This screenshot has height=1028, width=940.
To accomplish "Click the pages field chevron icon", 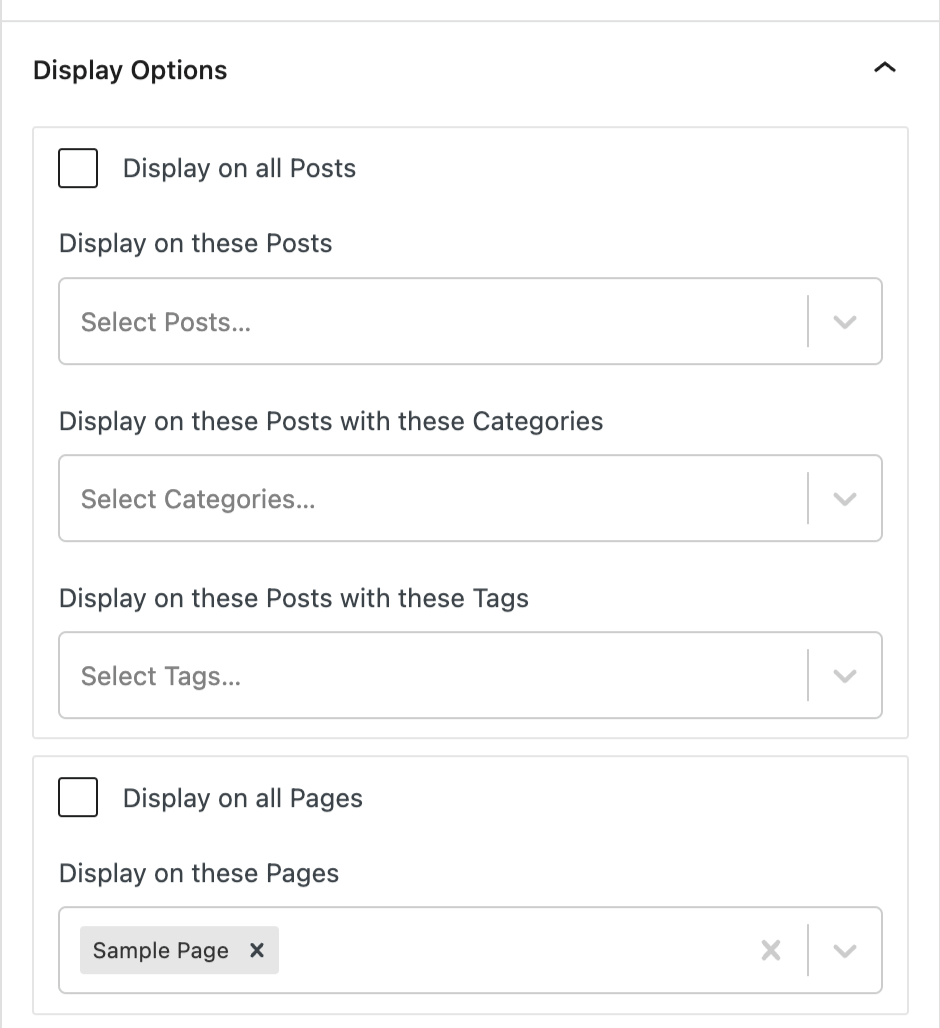I will (845, 950).
